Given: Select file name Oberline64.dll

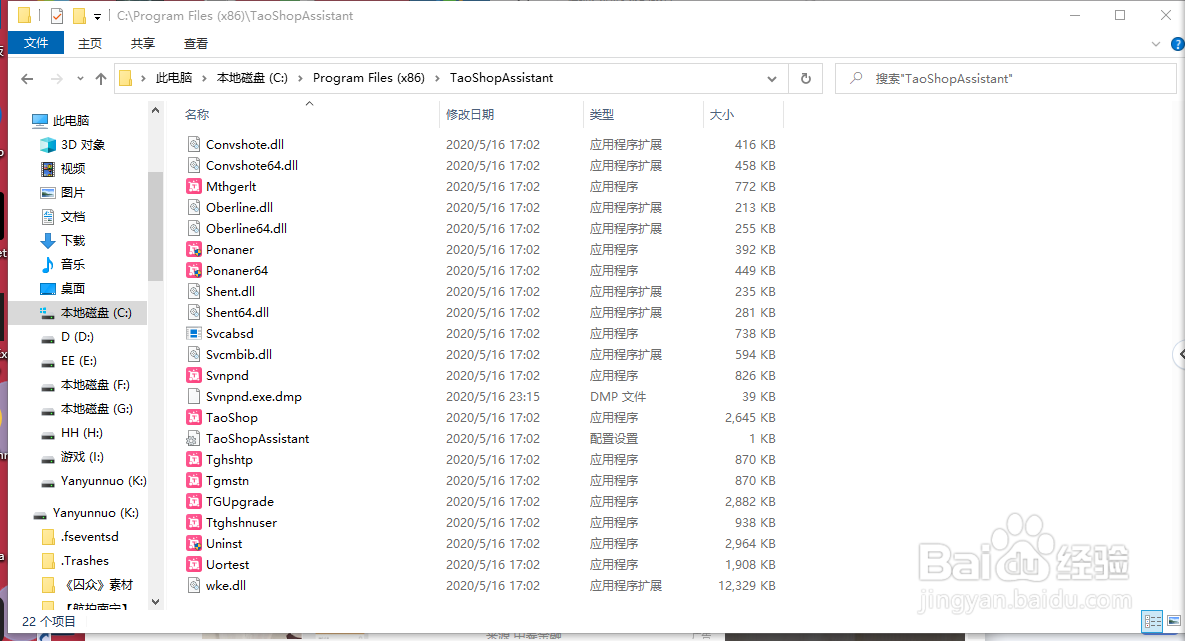Looking at the screenshot, I should click(x=247, y=228).
